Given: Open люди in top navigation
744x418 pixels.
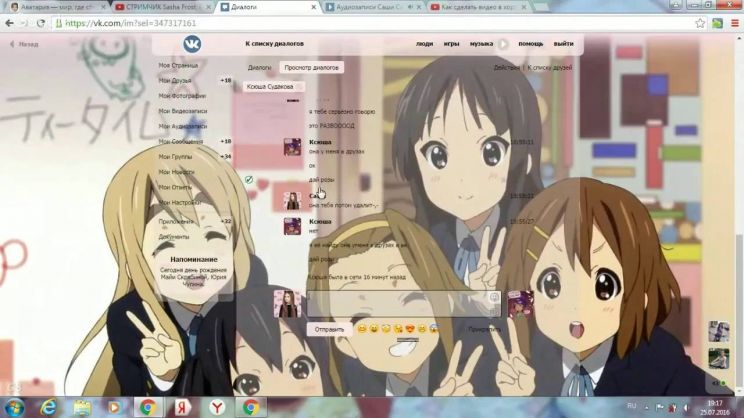Looking at the screenshot, I should [424, 44].
